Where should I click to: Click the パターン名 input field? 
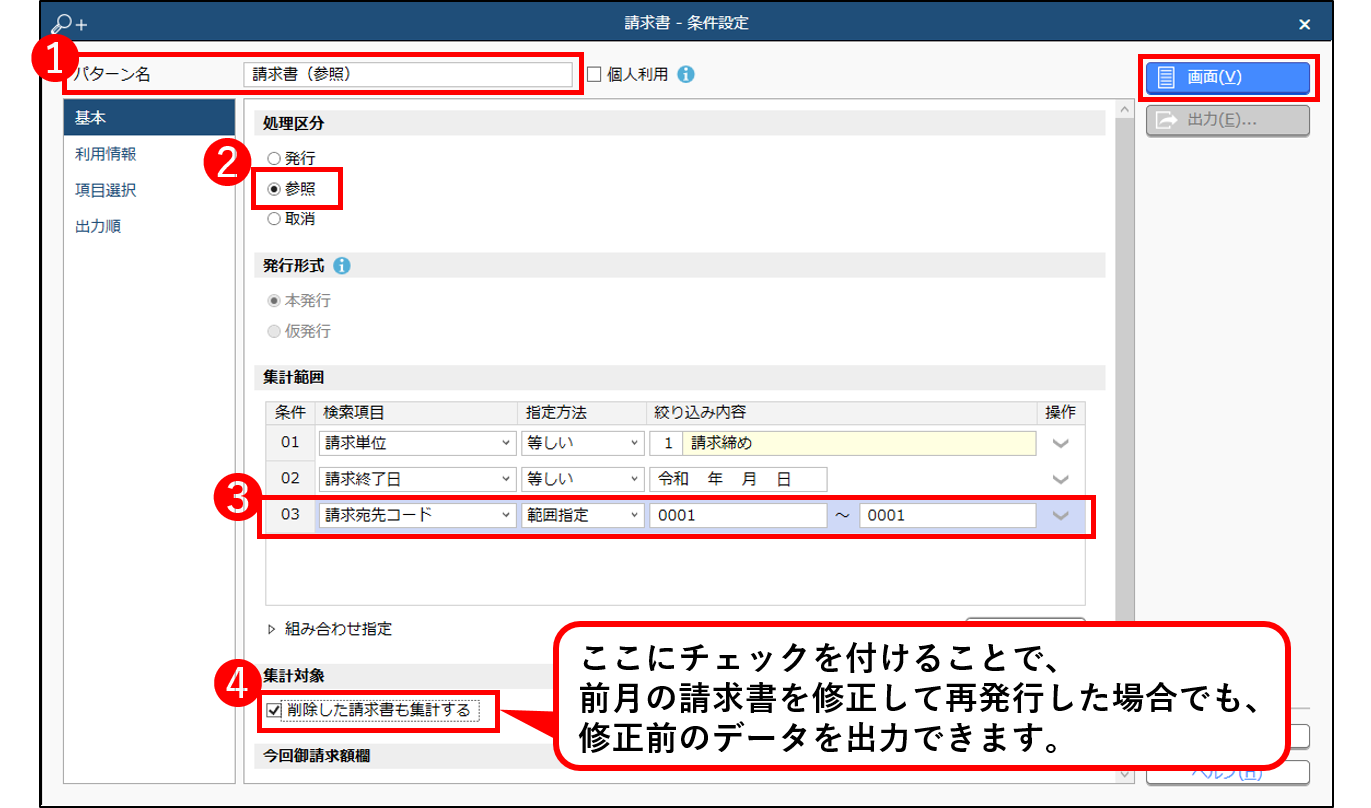tap(408, 74)
